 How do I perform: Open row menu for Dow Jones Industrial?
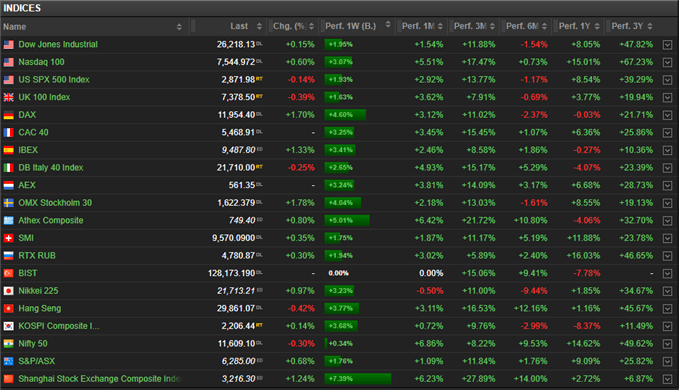point(667,45)
